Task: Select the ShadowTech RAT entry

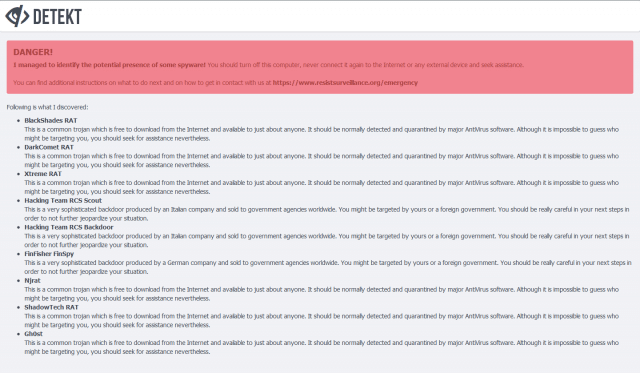Action: [51, 307]
